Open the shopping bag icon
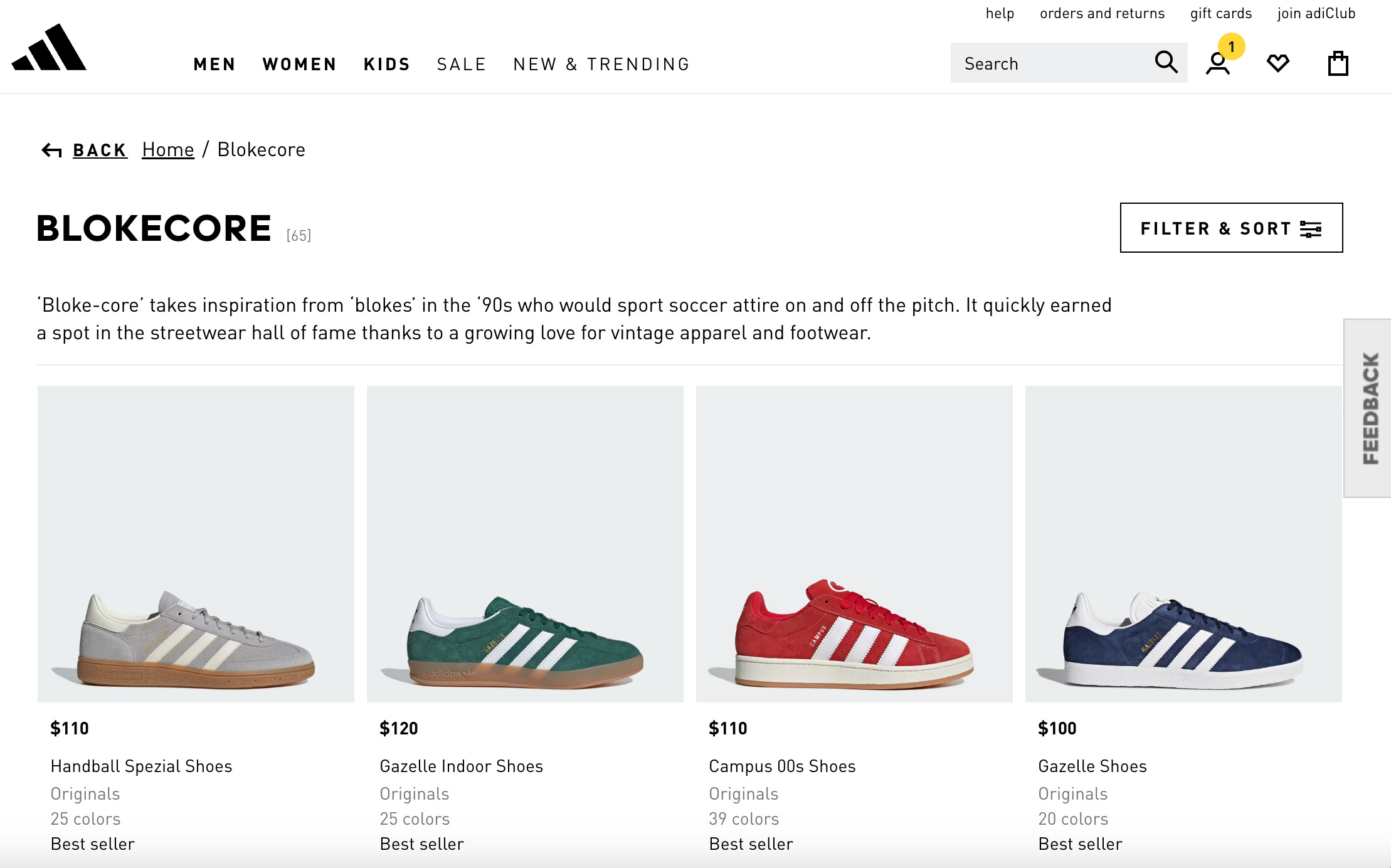Screen dimensions: 1391x868 click(x=1338, y=63)
